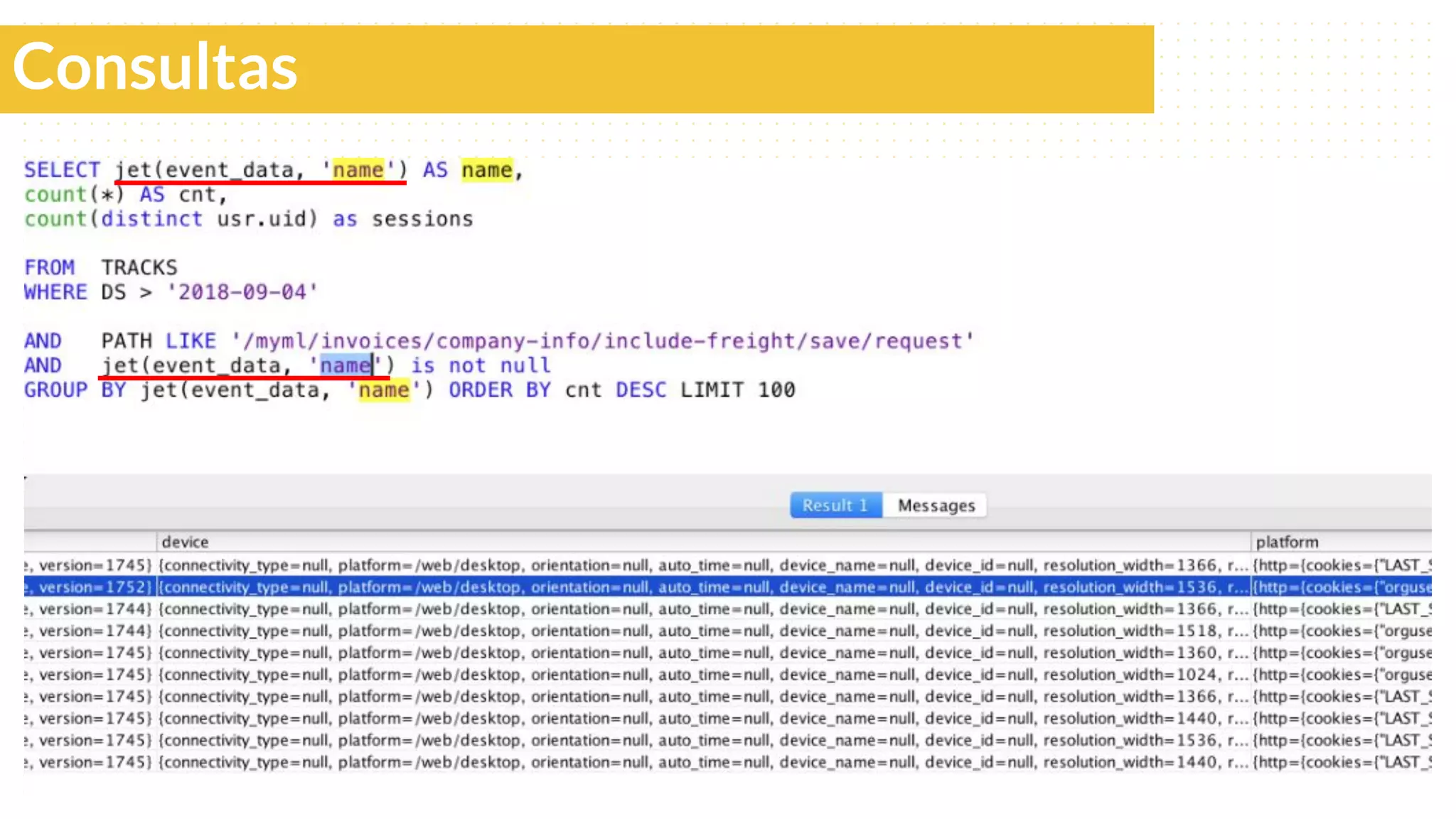The image size is (1456, 819).
Task: Click the '2018-09-04' date string
Action: (x=242, y=292)
